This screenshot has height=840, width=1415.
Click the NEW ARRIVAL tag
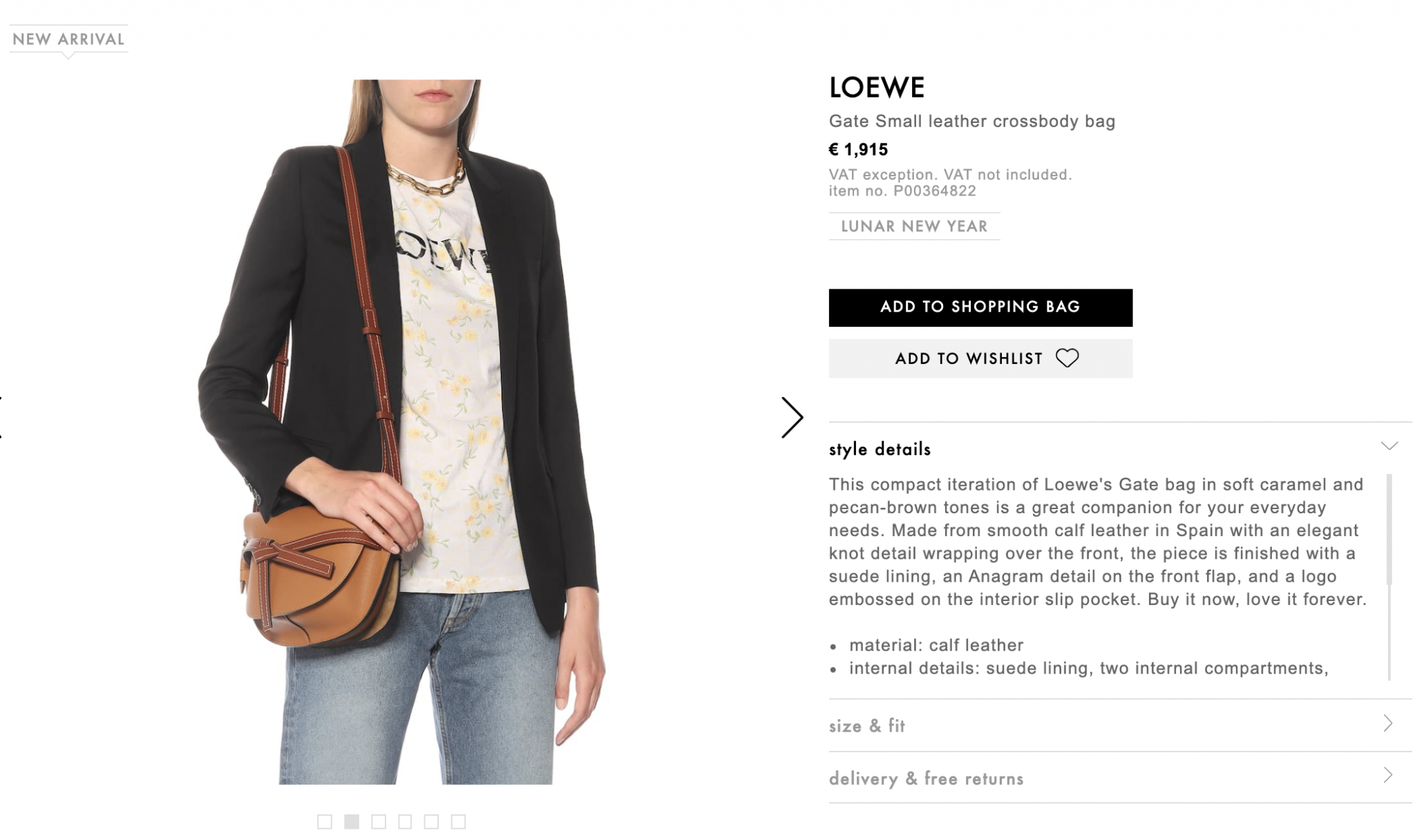[68, 39]
